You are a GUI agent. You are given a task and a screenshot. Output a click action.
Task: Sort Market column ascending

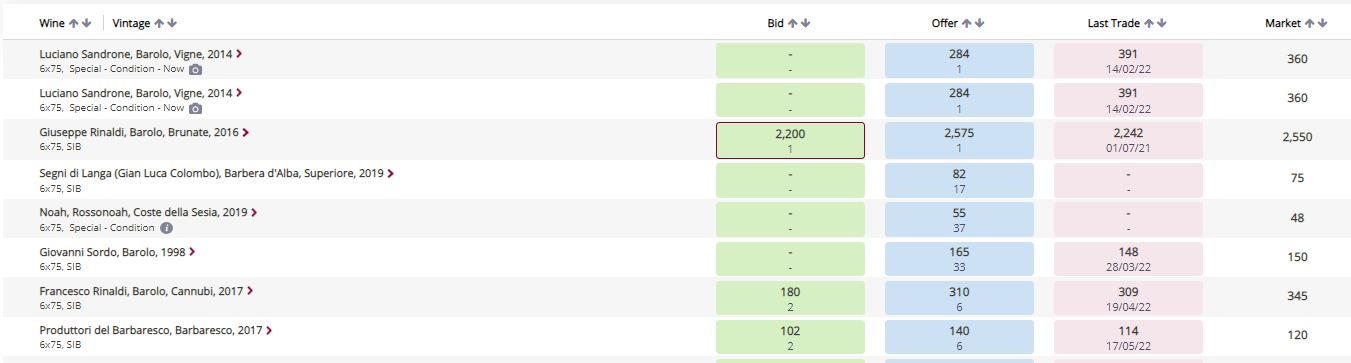coord(1310,23)
